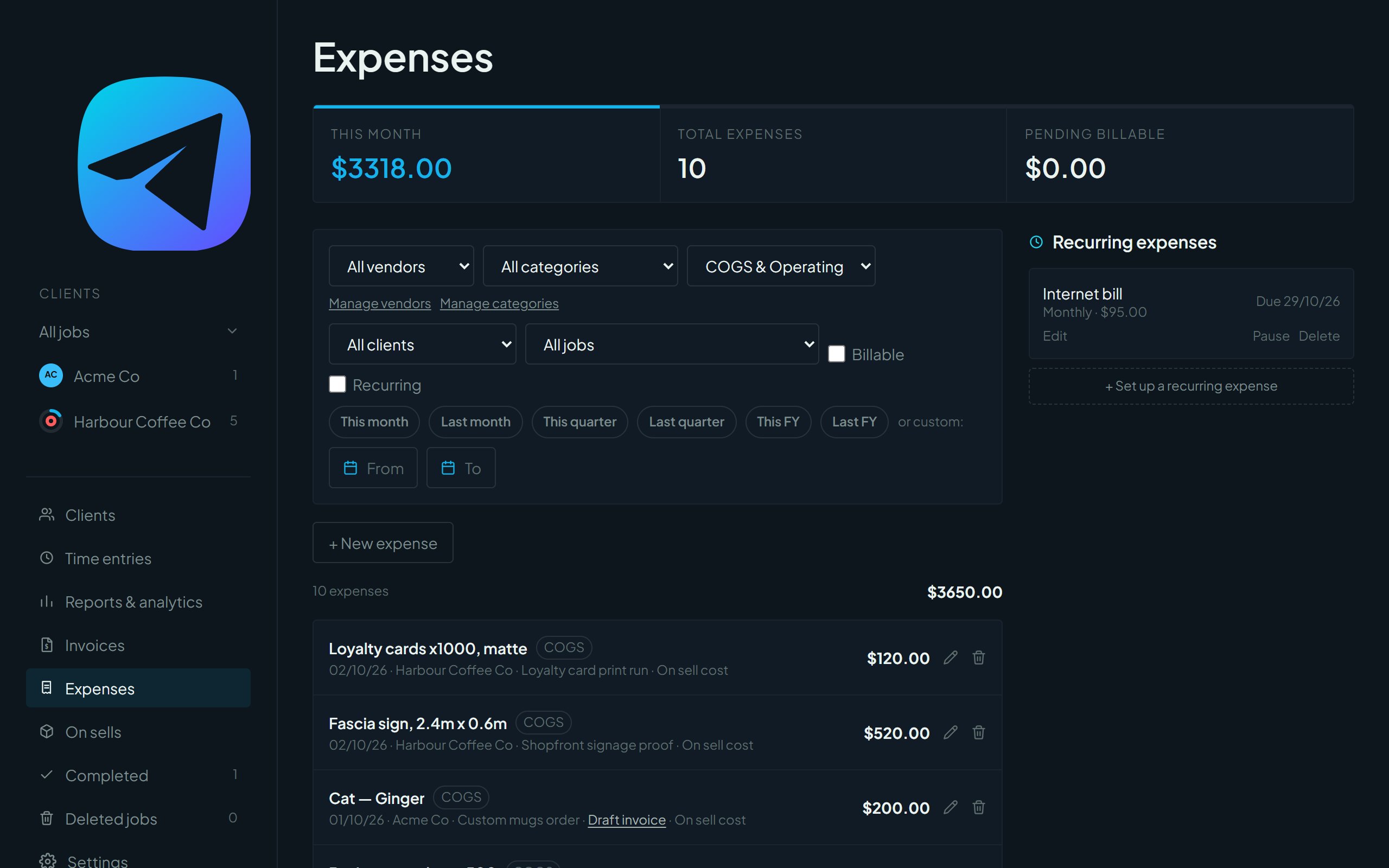Image resolution: width=1389 pixels, height=868 pixels.
Task: Click the Time entries clock icon
Action: coord(47,558)
